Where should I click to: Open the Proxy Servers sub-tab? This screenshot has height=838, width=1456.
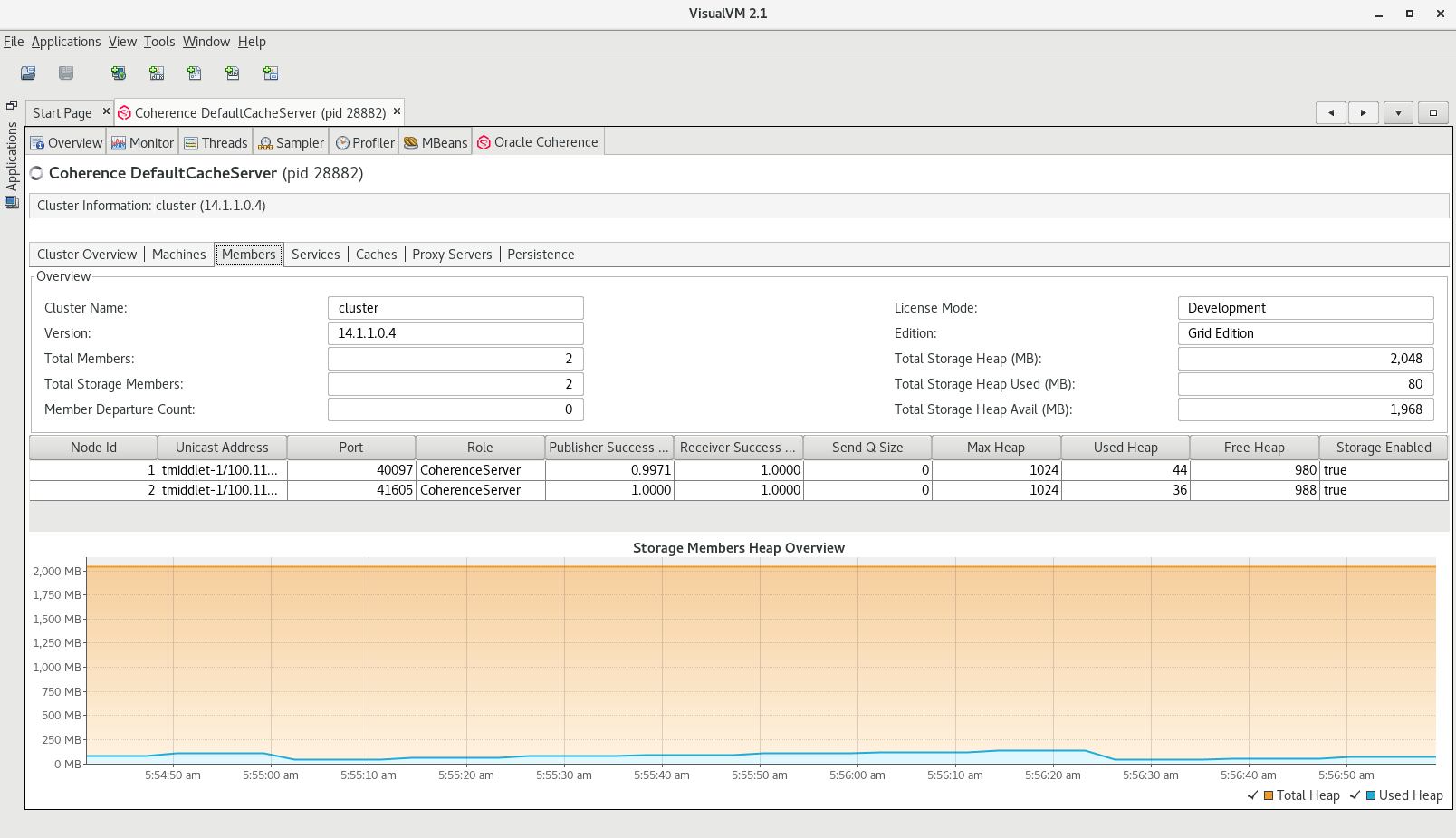coord(452,255)
